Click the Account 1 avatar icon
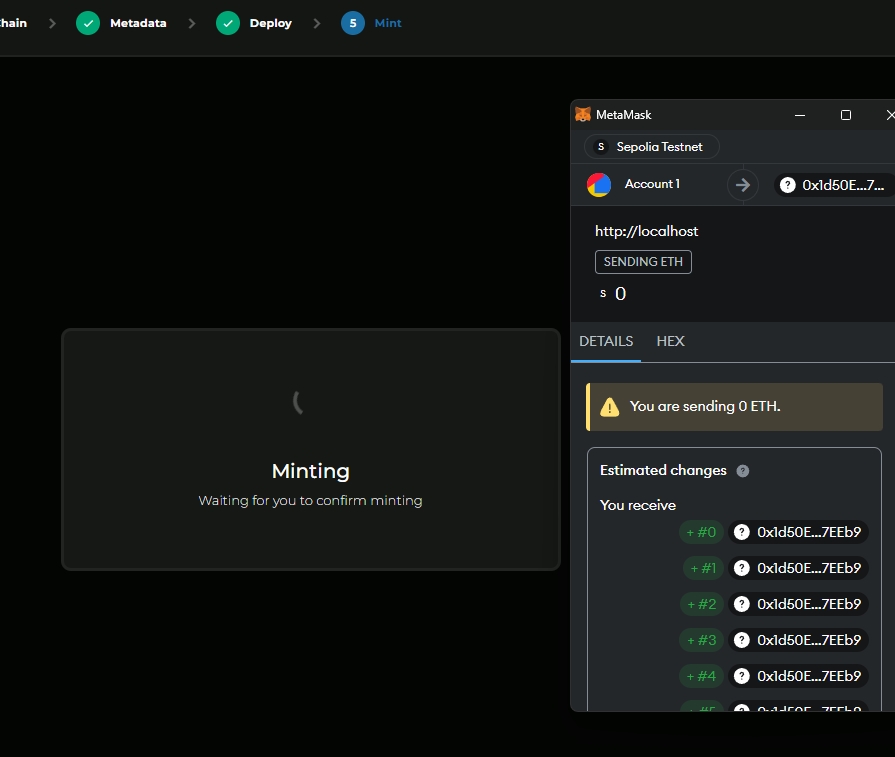 tap(599, 185)
